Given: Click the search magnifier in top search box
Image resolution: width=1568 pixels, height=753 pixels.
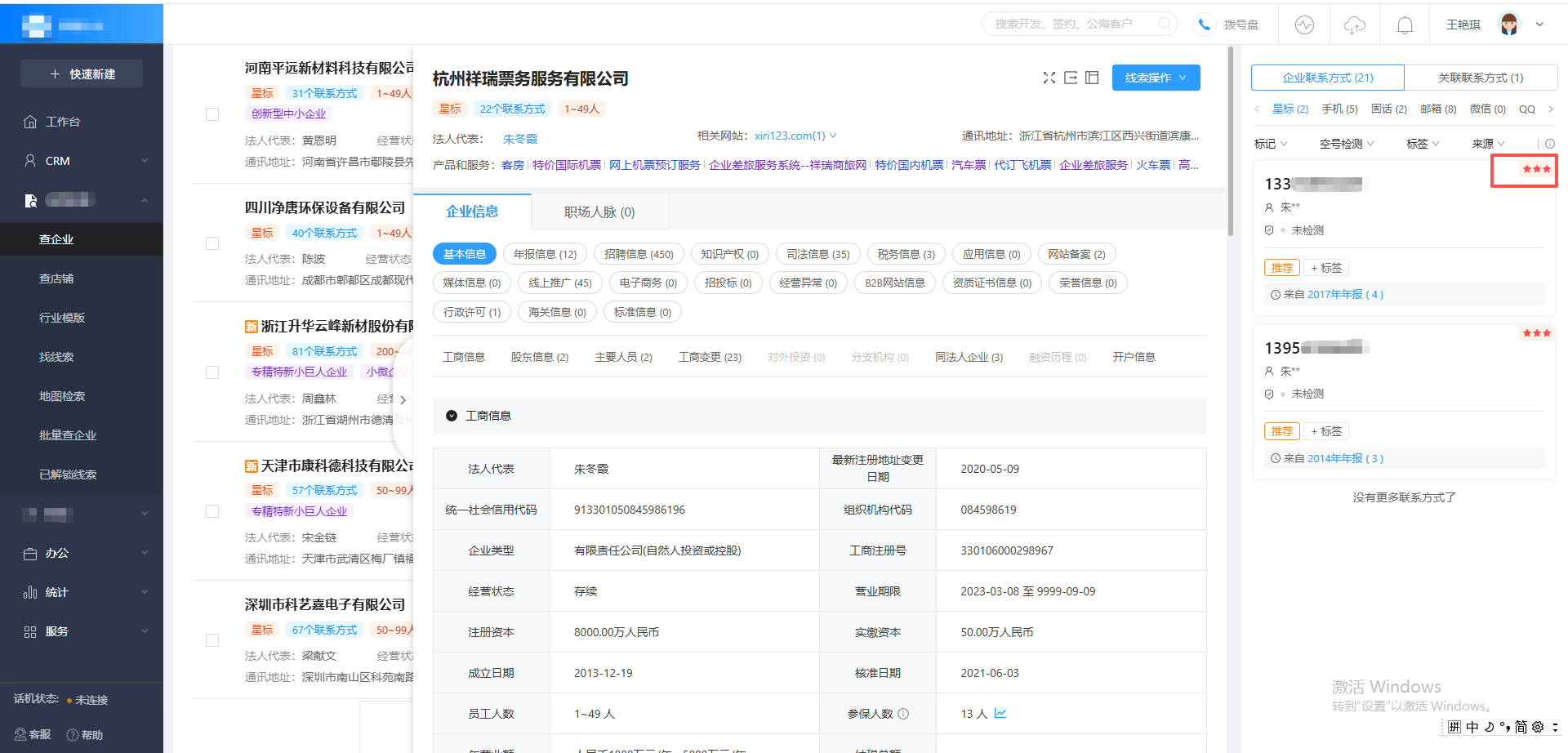Looking at the screenshot, I should coord(1165,24).
